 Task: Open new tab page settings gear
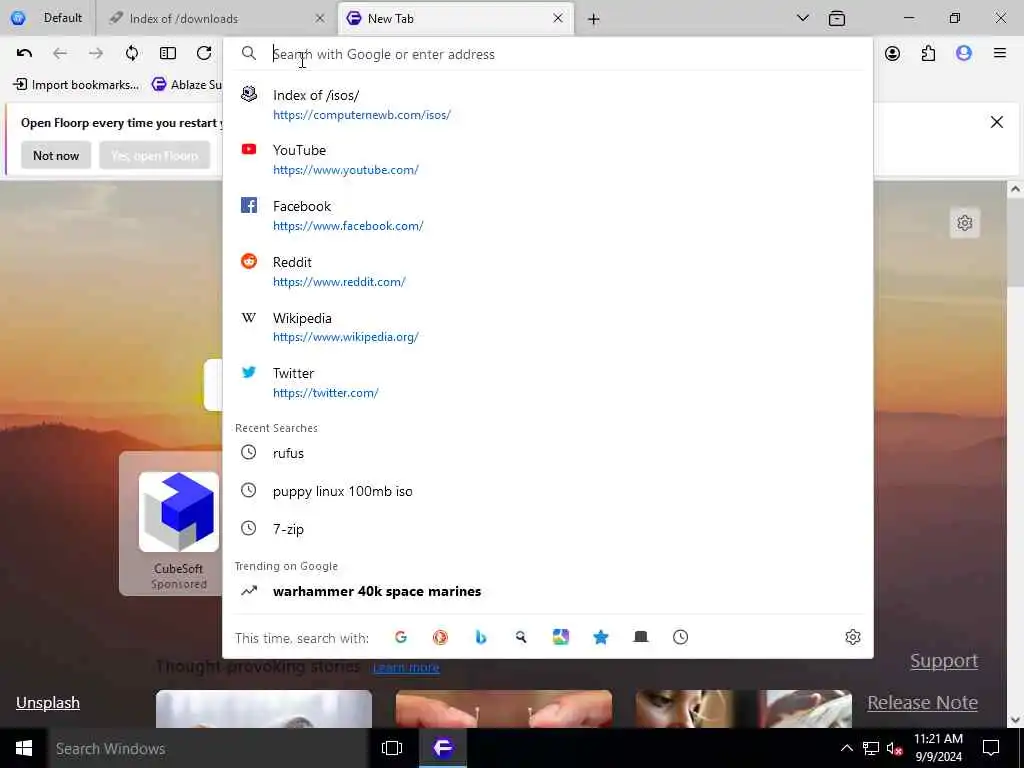[965, 223]
